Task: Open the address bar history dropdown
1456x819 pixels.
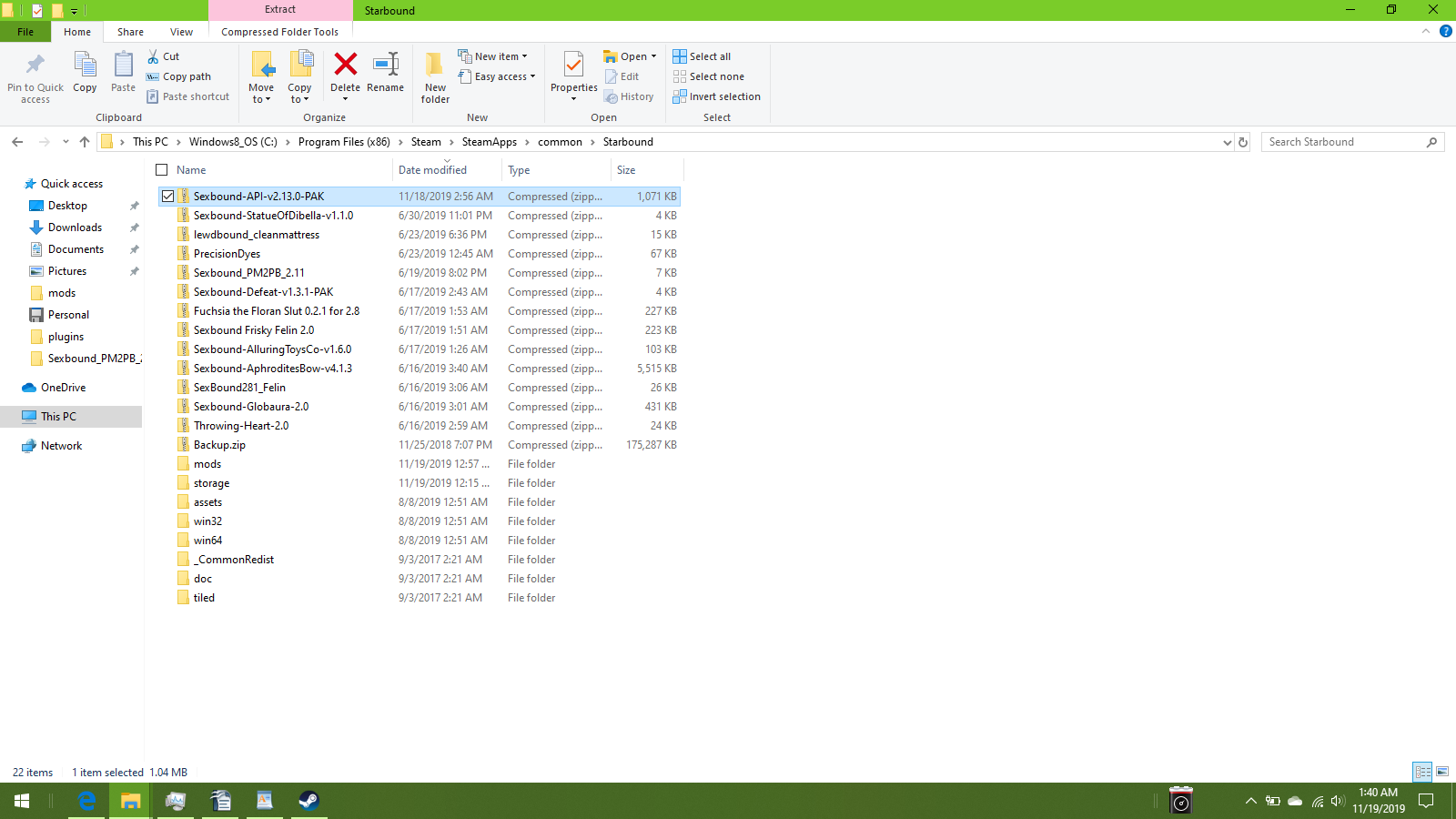Action: tap(1227, 142)
